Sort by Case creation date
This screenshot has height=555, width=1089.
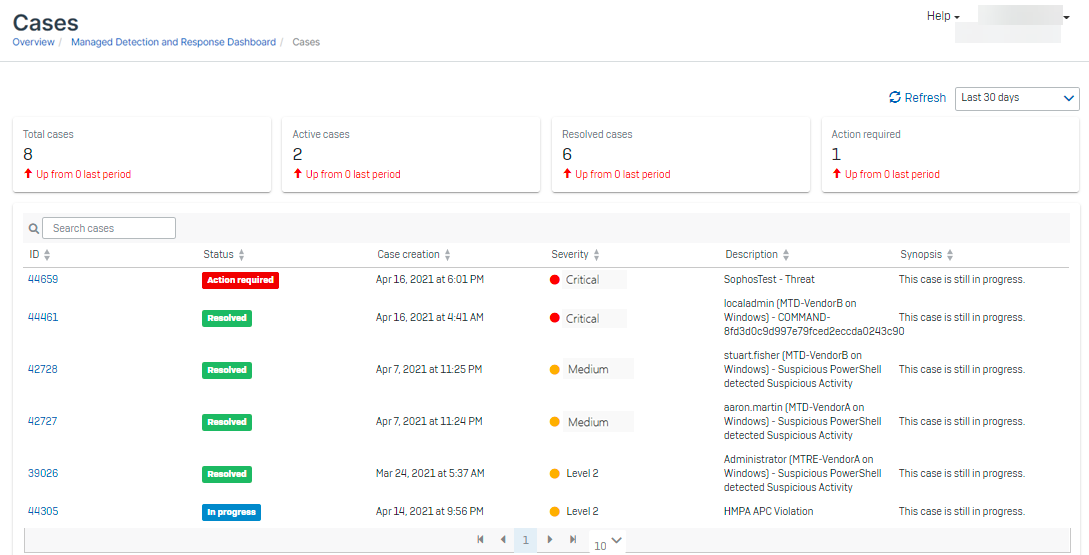pos(447,256)
